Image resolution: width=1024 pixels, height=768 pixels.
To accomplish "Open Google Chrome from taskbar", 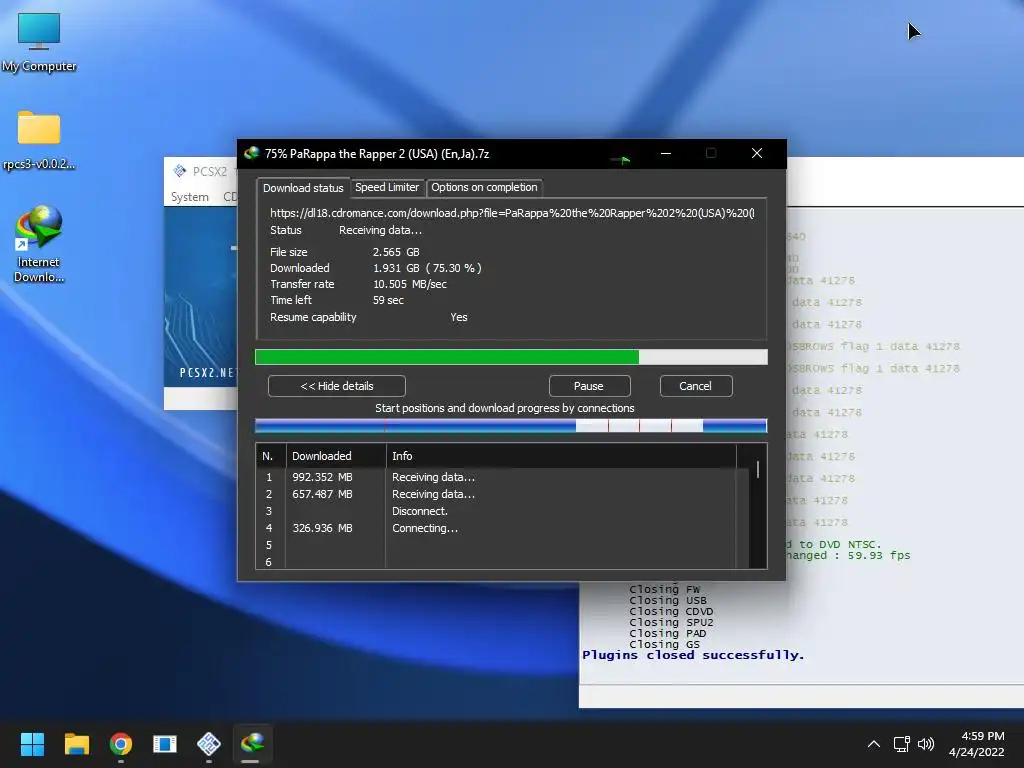I will point(121,744).
